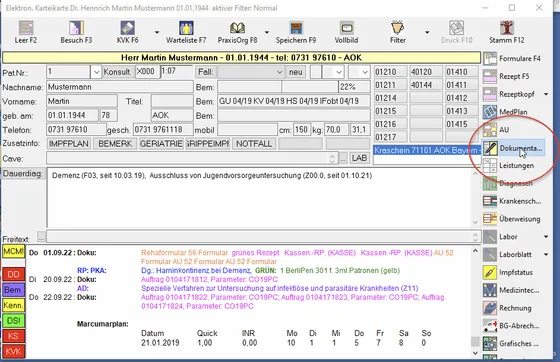Screen dimensions: 560x362
Task: Click the Leer F2 toolbar icon
Action: click(26, 28)
